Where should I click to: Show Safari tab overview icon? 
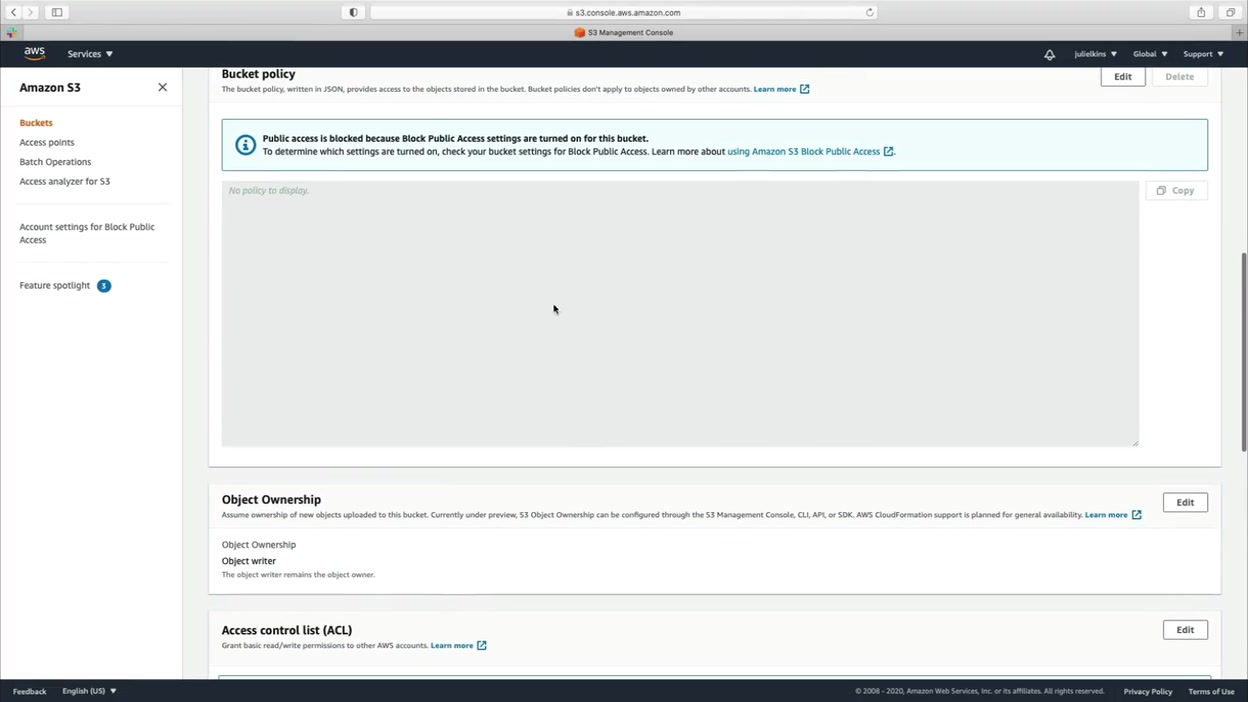coord(1230,12)
